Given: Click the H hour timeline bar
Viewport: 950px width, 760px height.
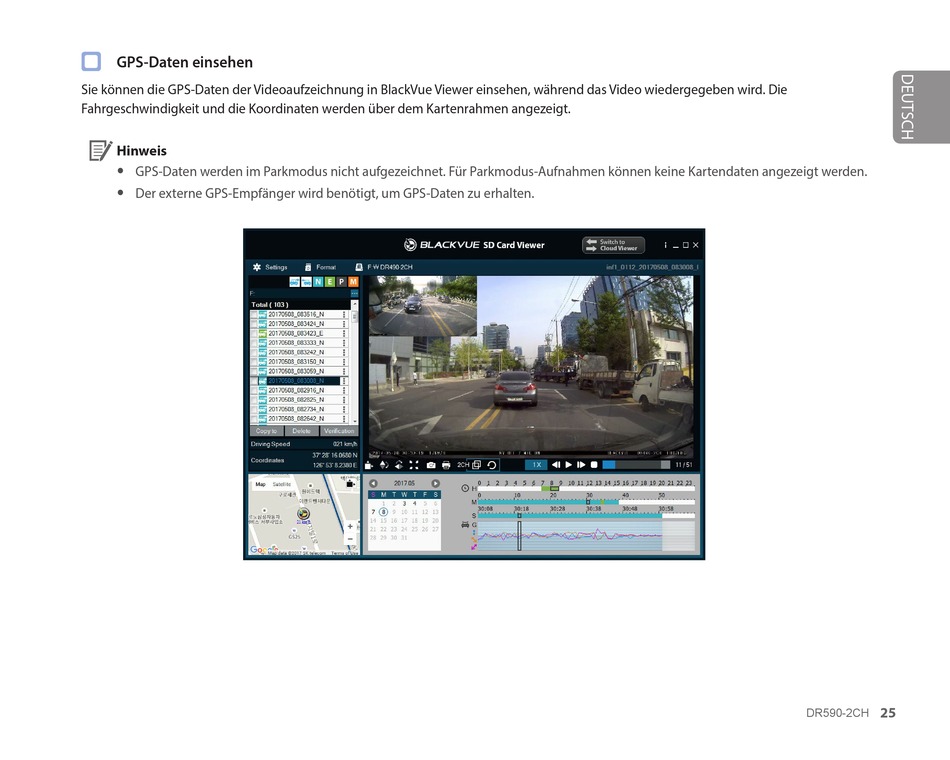Looking at the screenshot, I should (586, 488).
